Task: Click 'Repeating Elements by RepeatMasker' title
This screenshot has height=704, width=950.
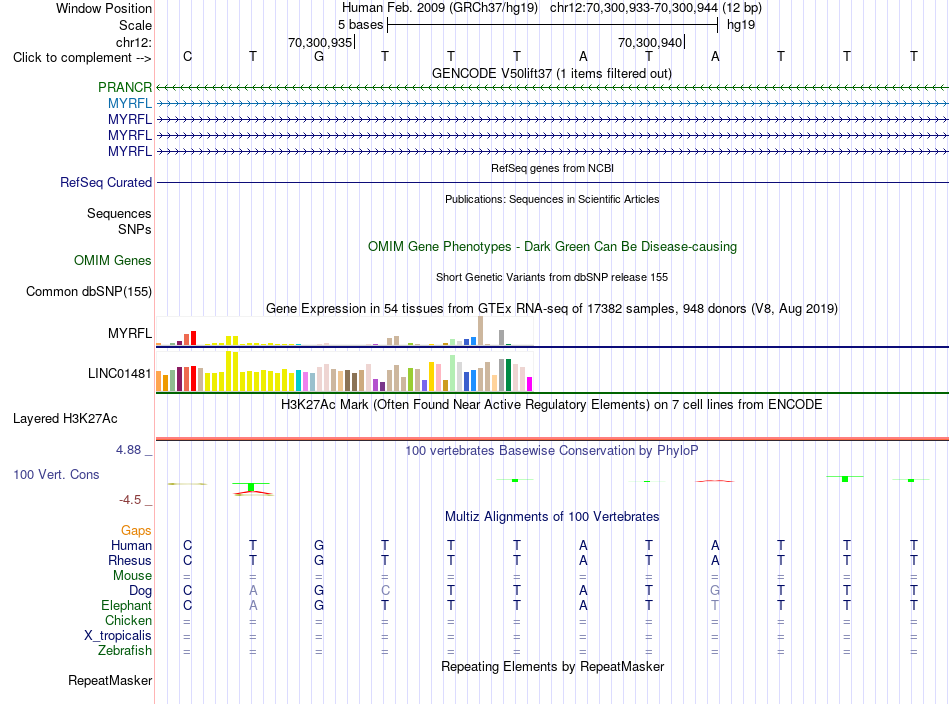Action: point(552,666)
